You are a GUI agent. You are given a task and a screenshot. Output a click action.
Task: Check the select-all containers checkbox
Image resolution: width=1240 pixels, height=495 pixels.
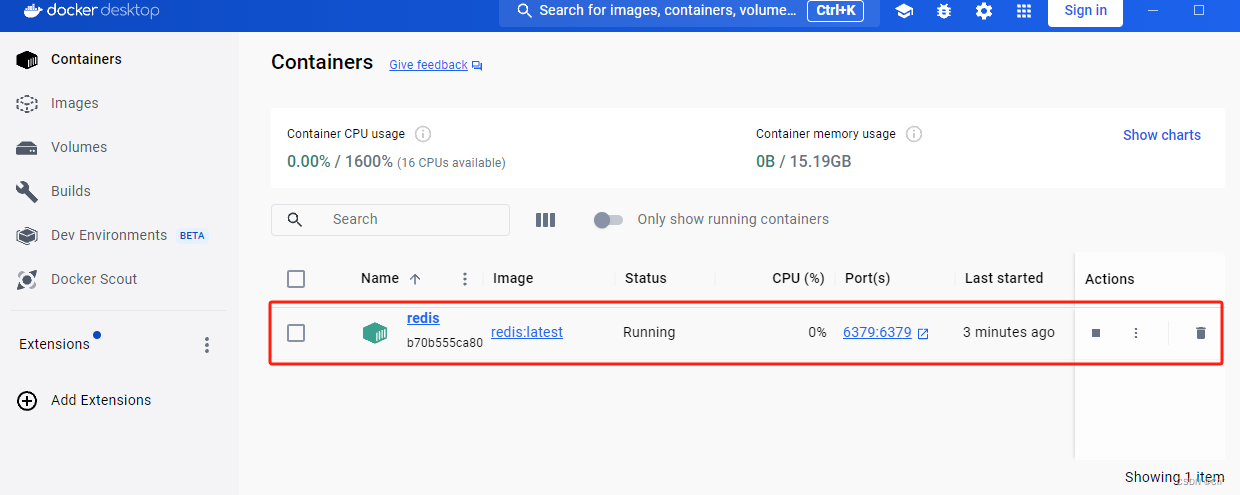point(296,279)
